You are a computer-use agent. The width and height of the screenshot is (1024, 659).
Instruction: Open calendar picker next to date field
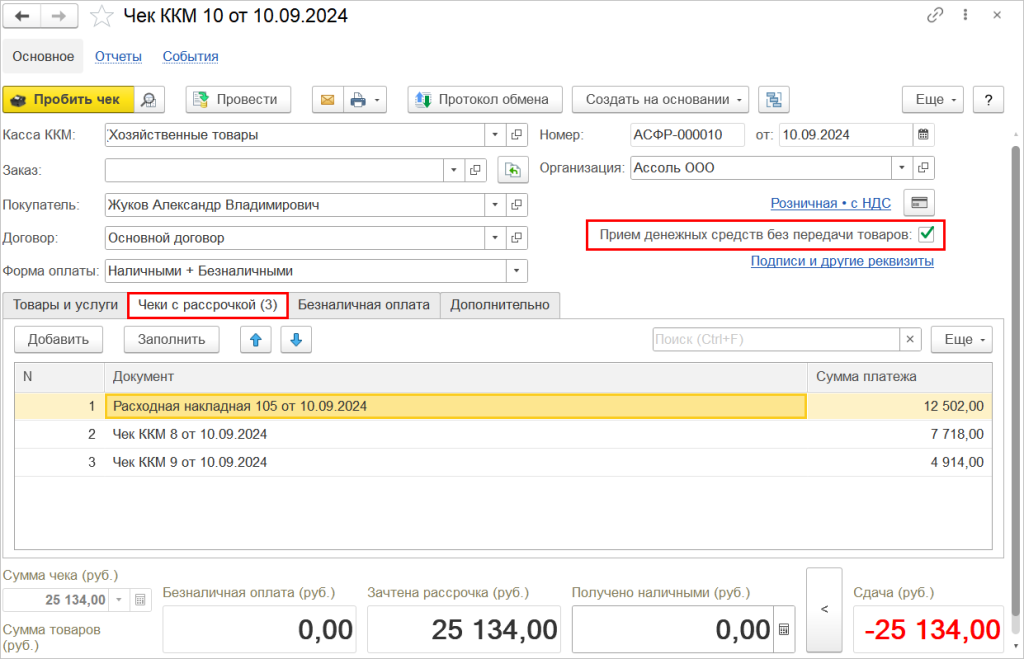(x=923, y=134)
